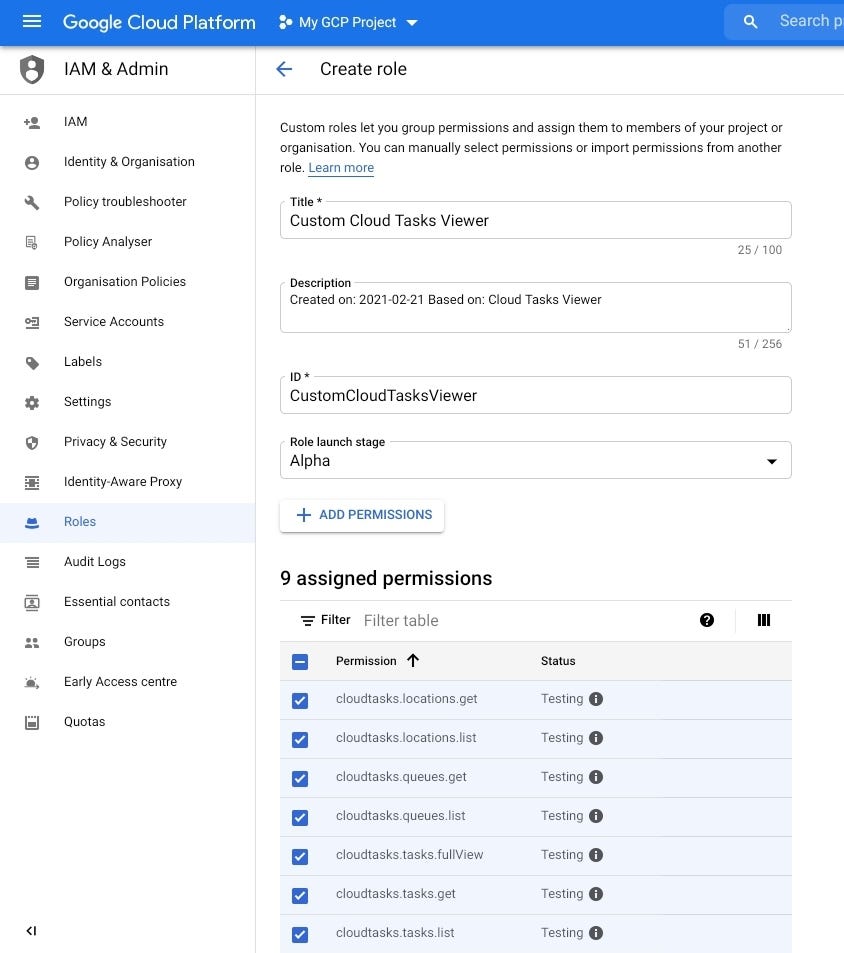Click the info icon beside cloudtasks.locations.get Testing status
Screen dimensions: 844x953
596,699
